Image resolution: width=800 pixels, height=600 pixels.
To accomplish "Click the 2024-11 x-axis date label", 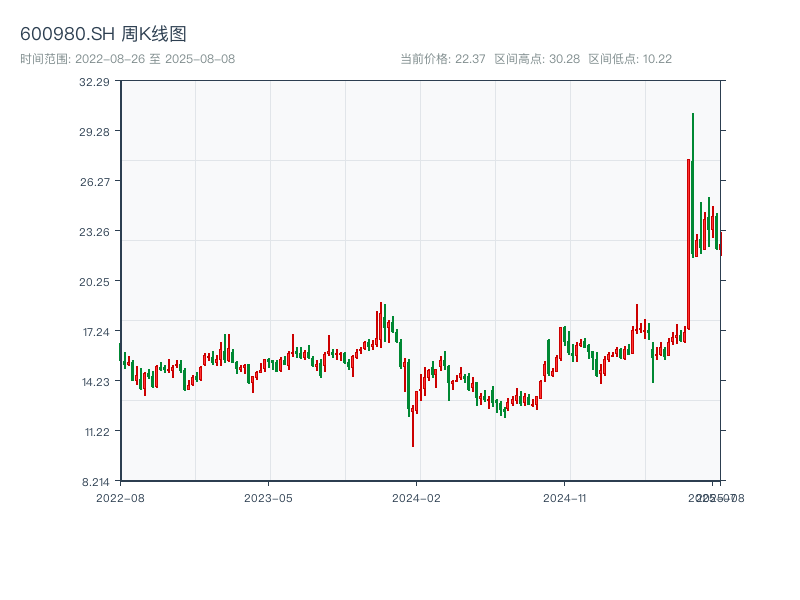I will pos(565,497).
